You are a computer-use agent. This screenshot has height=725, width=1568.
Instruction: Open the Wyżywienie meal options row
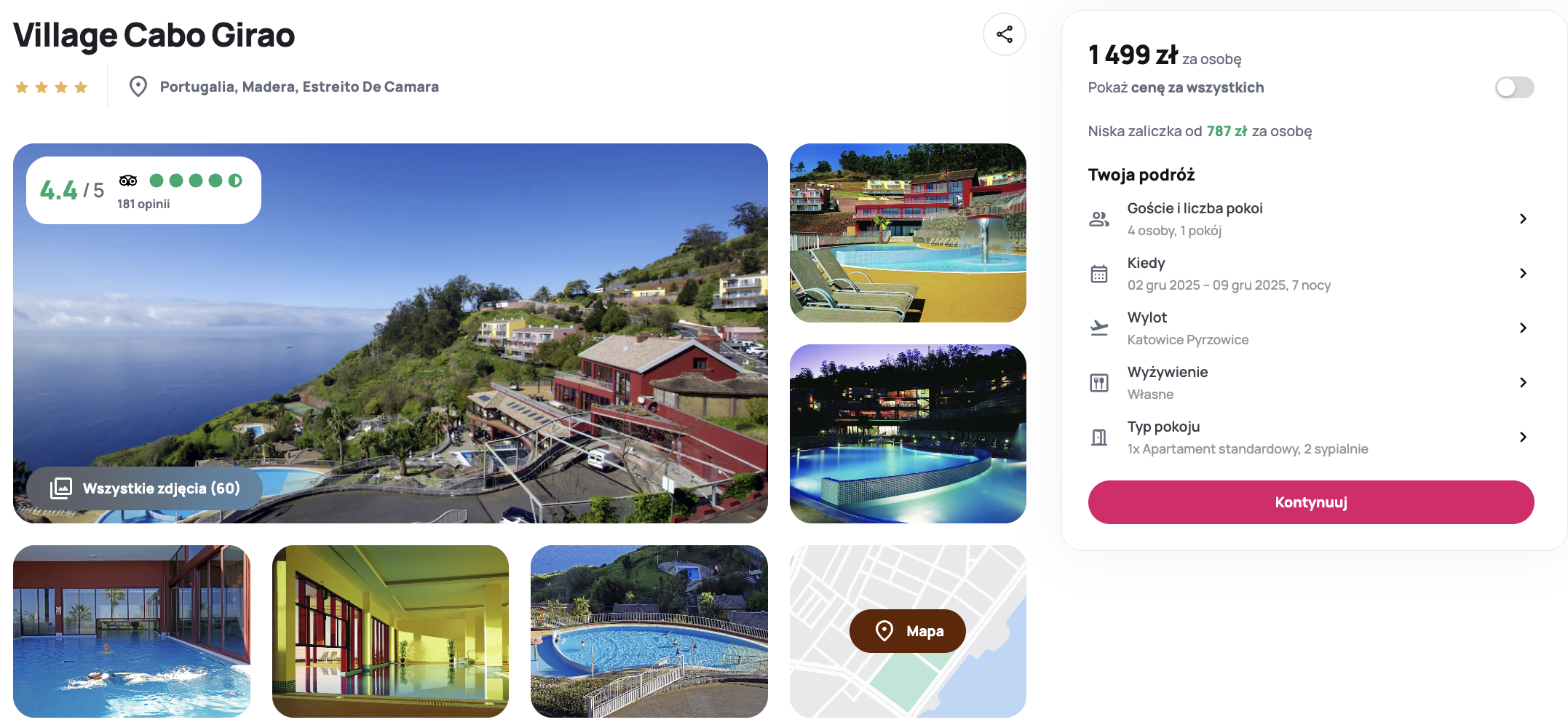coord(1311,383)
